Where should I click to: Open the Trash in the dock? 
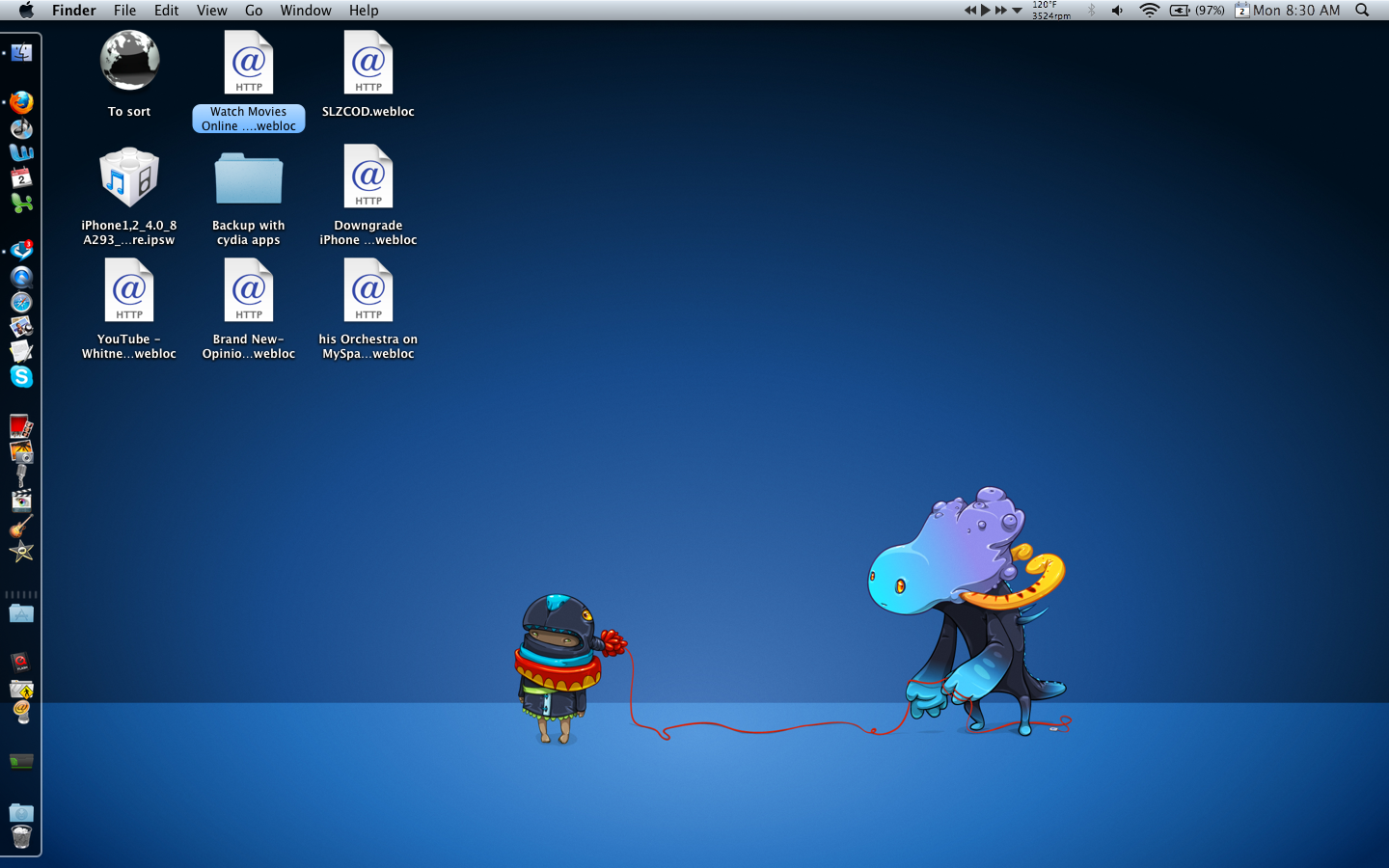tap(21, 837)
